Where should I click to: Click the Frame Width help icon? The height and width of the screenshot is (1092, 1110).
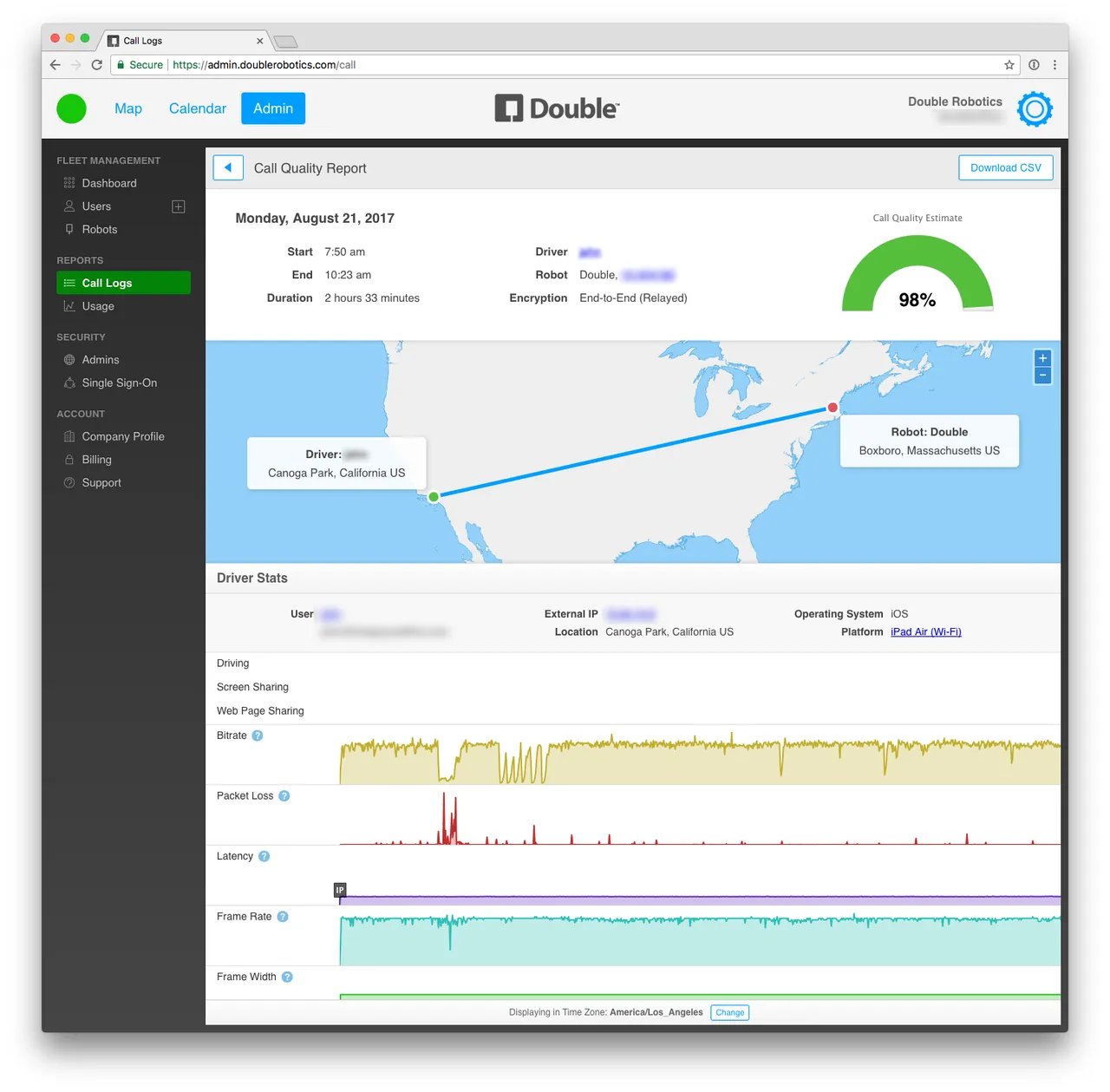coord(287,978)
